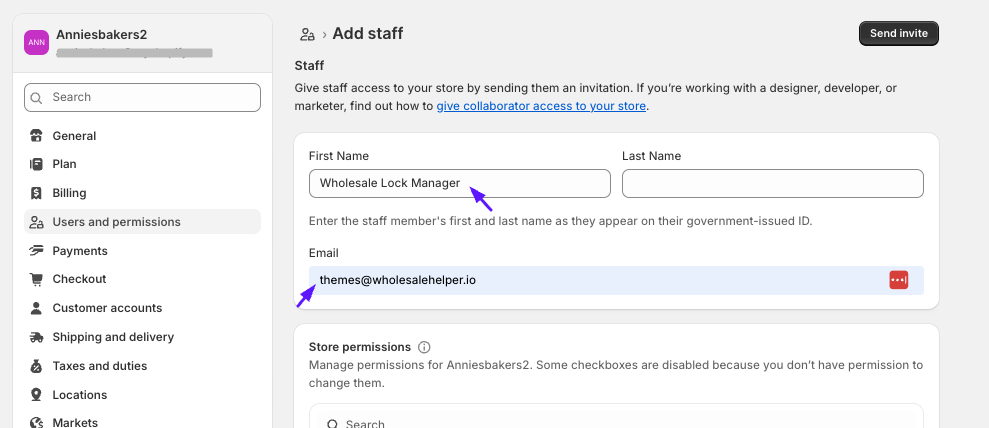The image size is (989, 428).
Task: Click the General store icon in sidebar
Action: [37, 136]
